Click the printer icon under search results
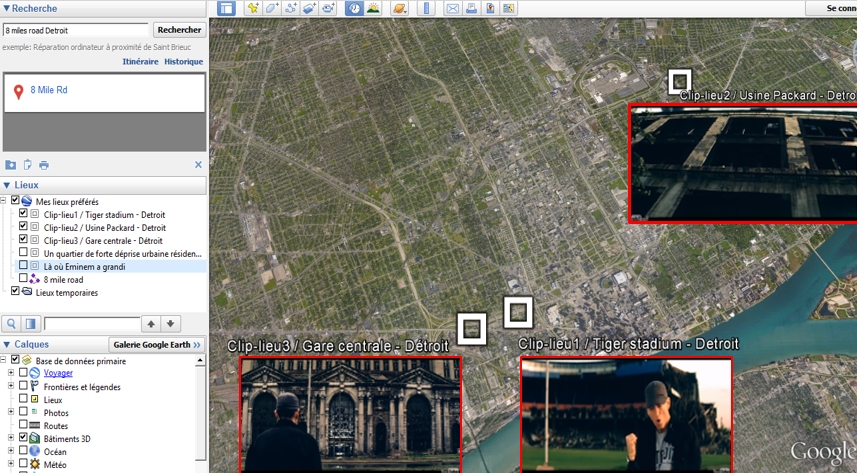This screenshot has width=857, height=473. pyautogui.click(x=44, y=165)
